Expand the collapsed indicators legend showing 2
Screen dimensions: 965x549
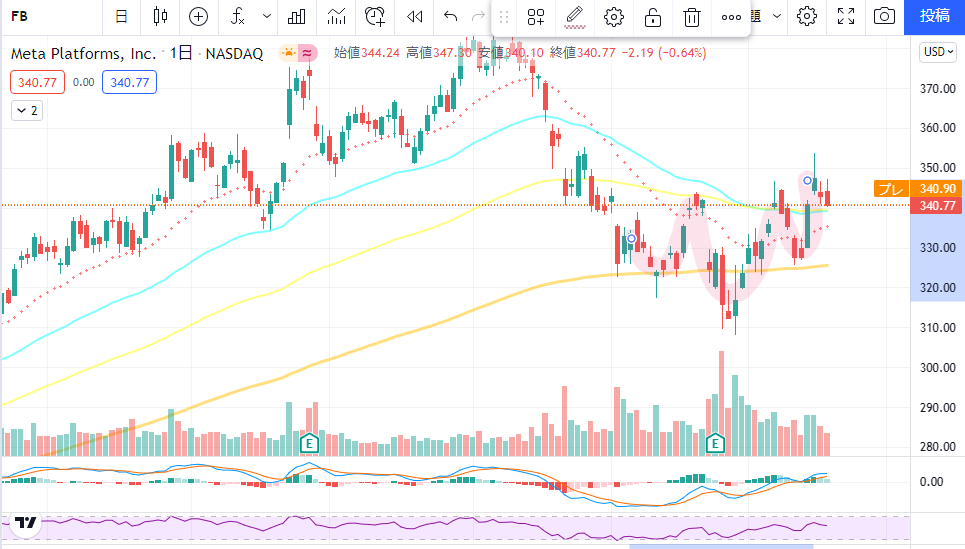(27, 111)
